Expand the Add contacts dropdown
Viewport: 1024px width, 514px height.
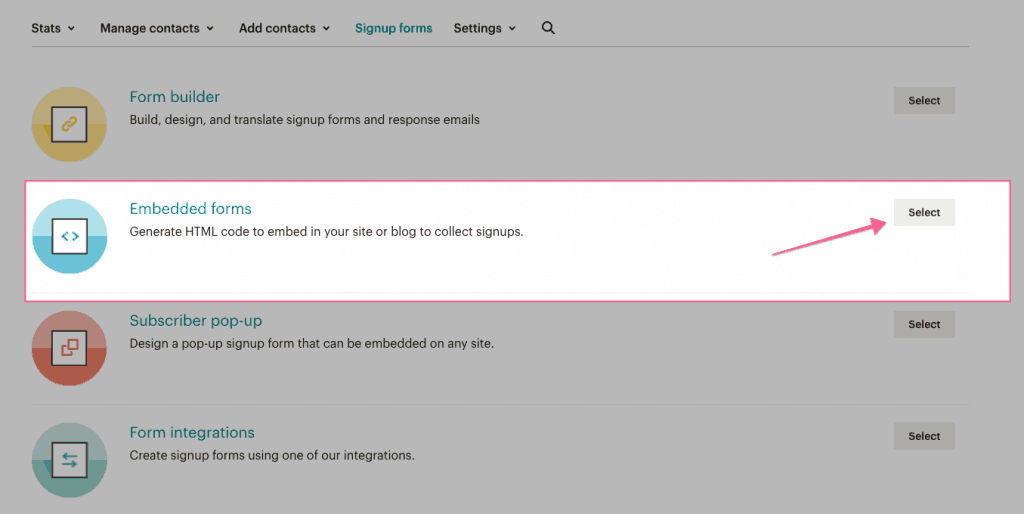284,28
